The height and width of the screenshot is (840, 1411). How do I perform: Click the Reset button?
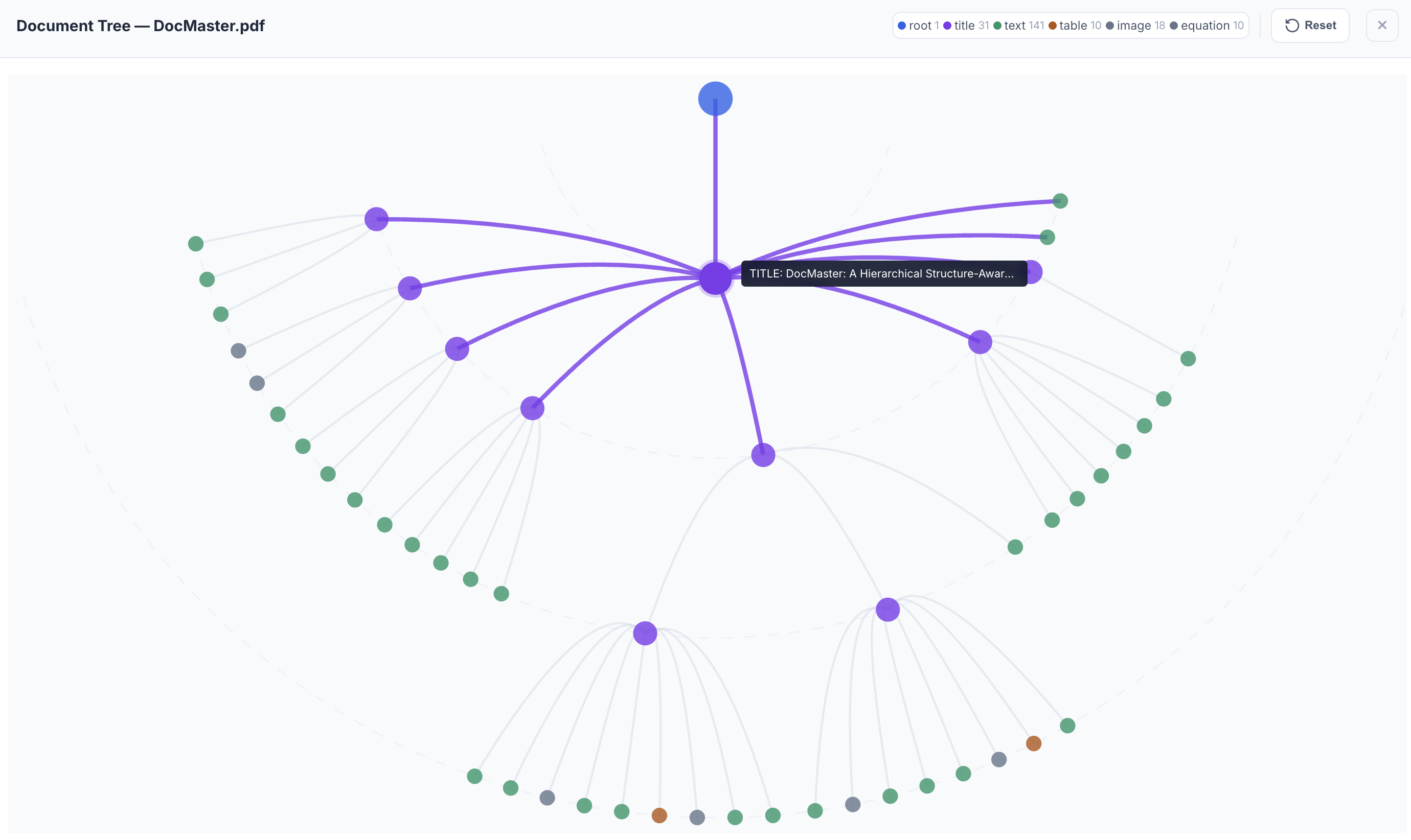tap(1310, 26)
